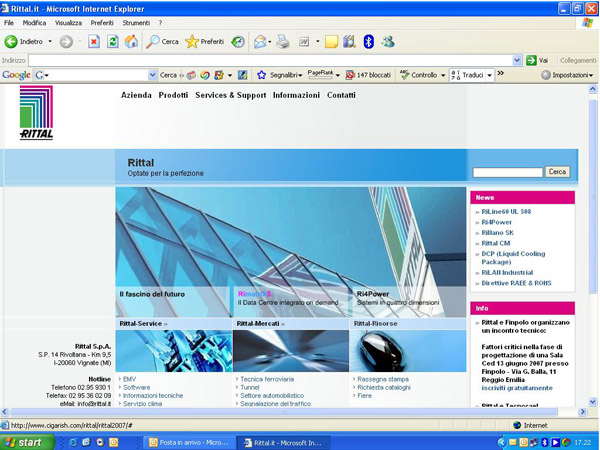Open Services & Support navigation item
This screenshot has width=600, height=450.
pos(230,95)
